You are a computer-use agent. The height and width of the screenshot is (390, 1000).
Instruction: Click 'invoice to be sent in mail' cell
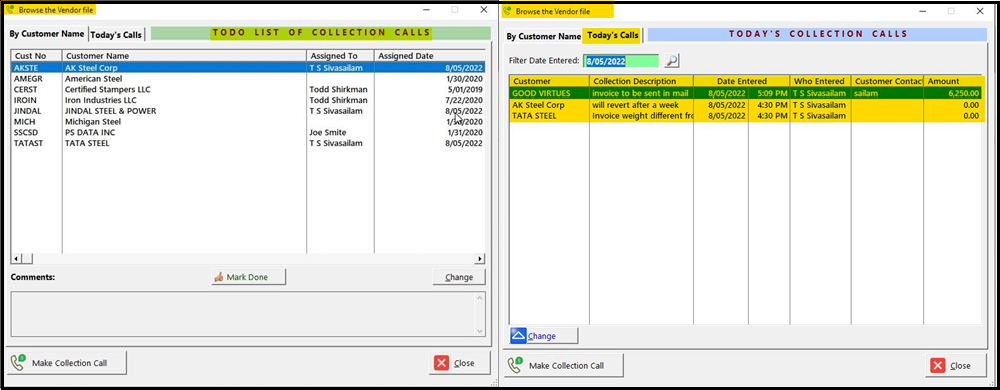[641, 94]
